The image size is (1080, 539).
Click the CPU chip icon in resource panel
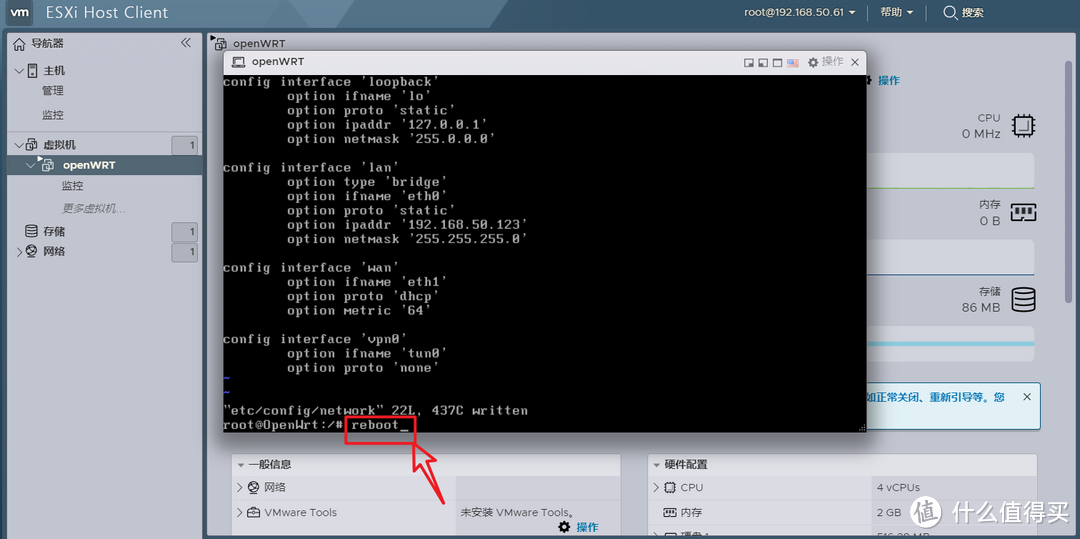[x=1024, y=126]
